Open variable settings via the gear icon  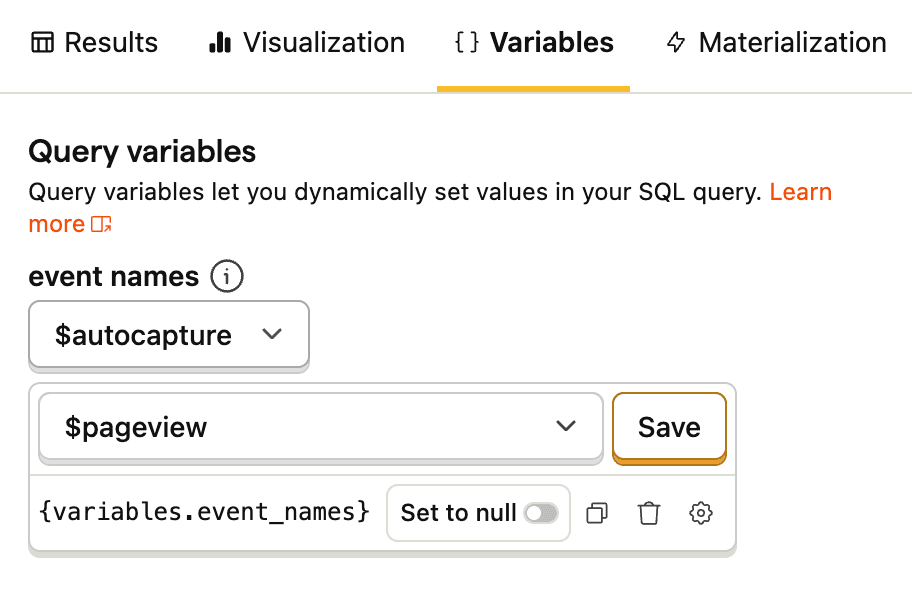pos(701,513)
